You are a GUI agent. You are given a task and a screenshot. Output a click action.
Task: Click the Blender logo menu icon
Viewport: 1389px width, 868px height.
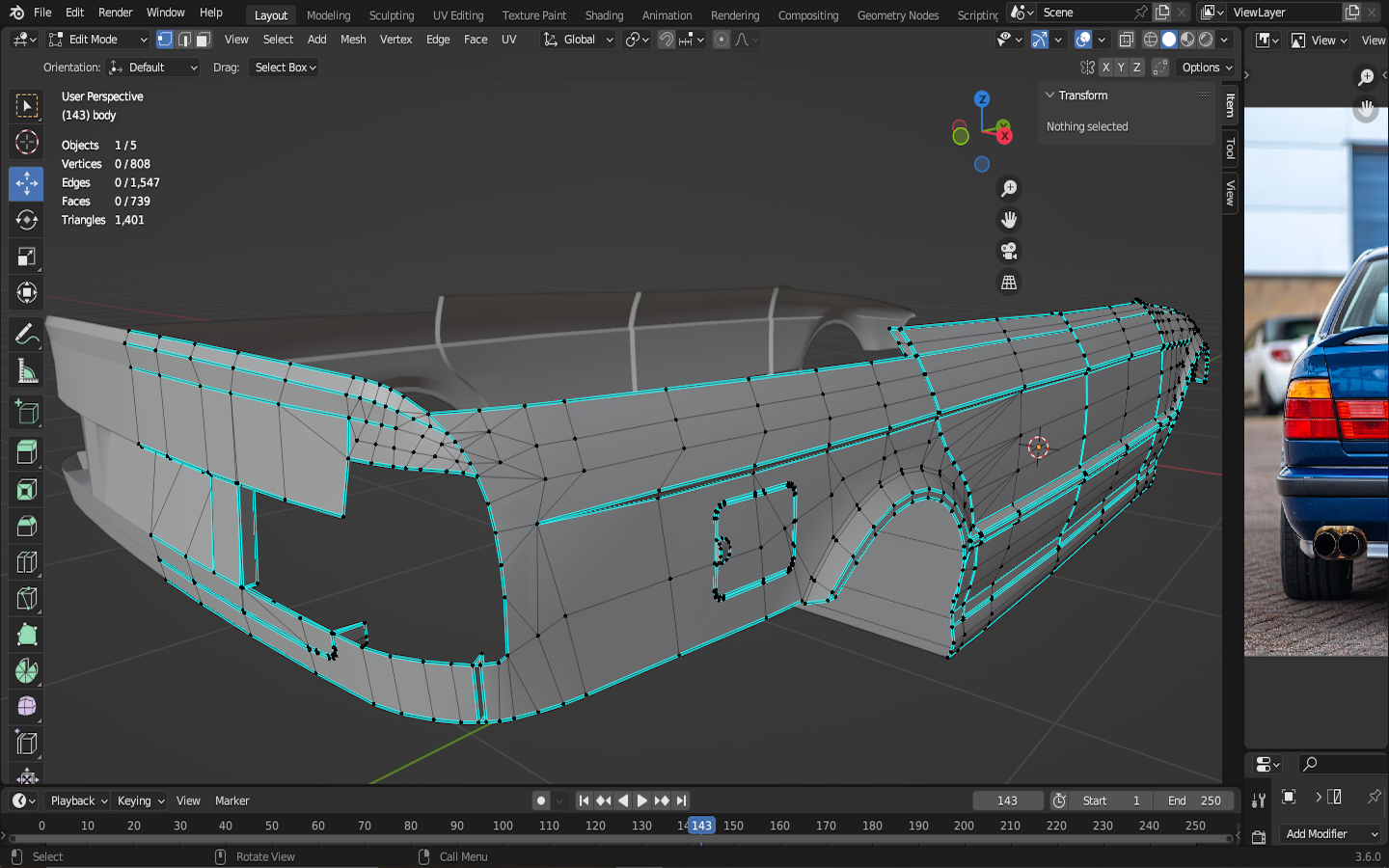16,13
